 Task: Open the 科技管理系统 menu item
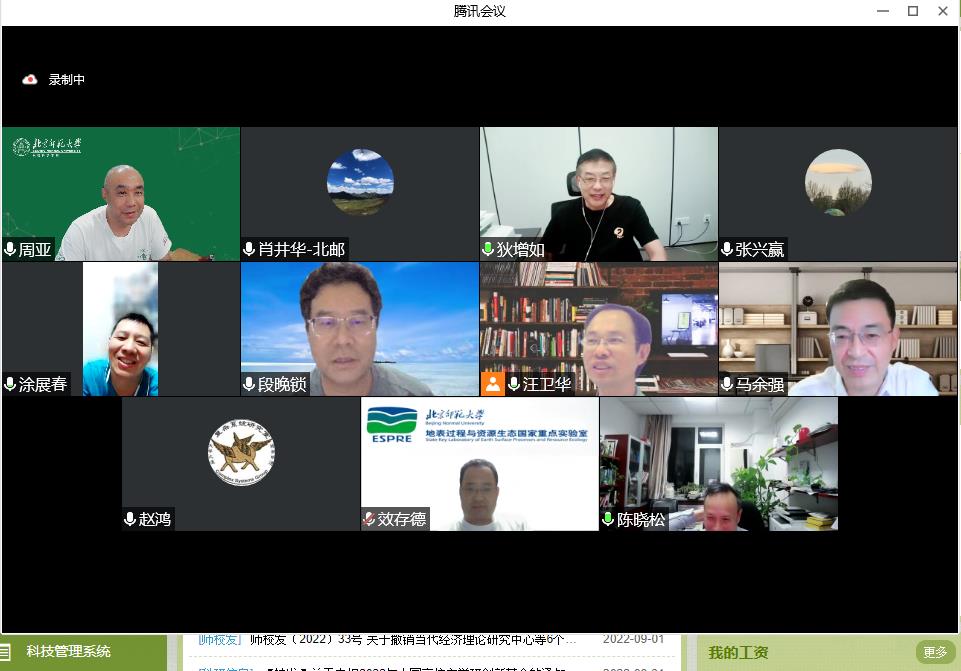click(x=68, y=652)
